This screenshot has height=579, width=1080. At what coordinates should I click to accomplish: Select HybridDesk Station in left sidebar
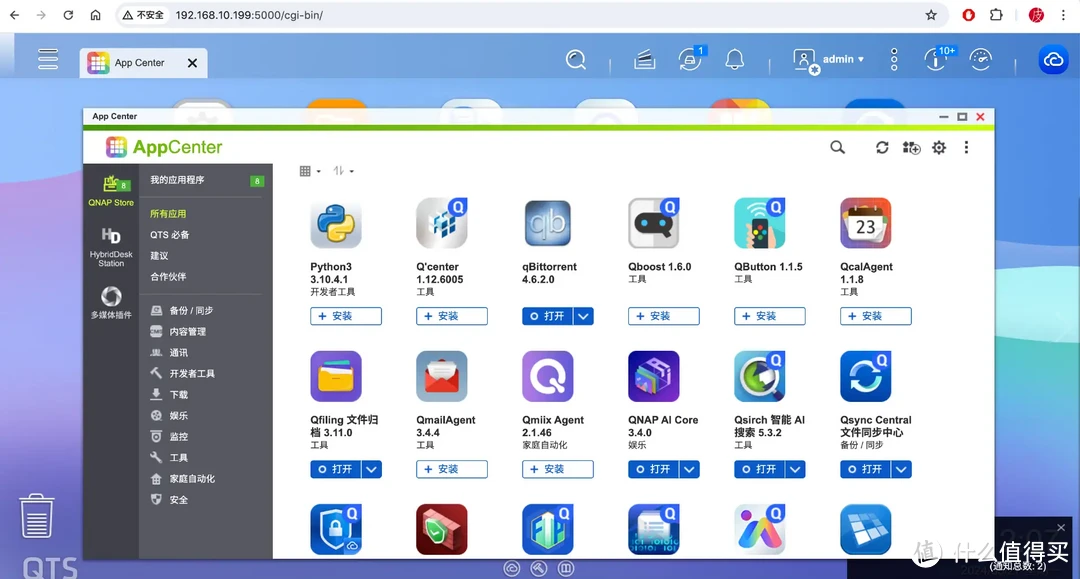[111, 246]
